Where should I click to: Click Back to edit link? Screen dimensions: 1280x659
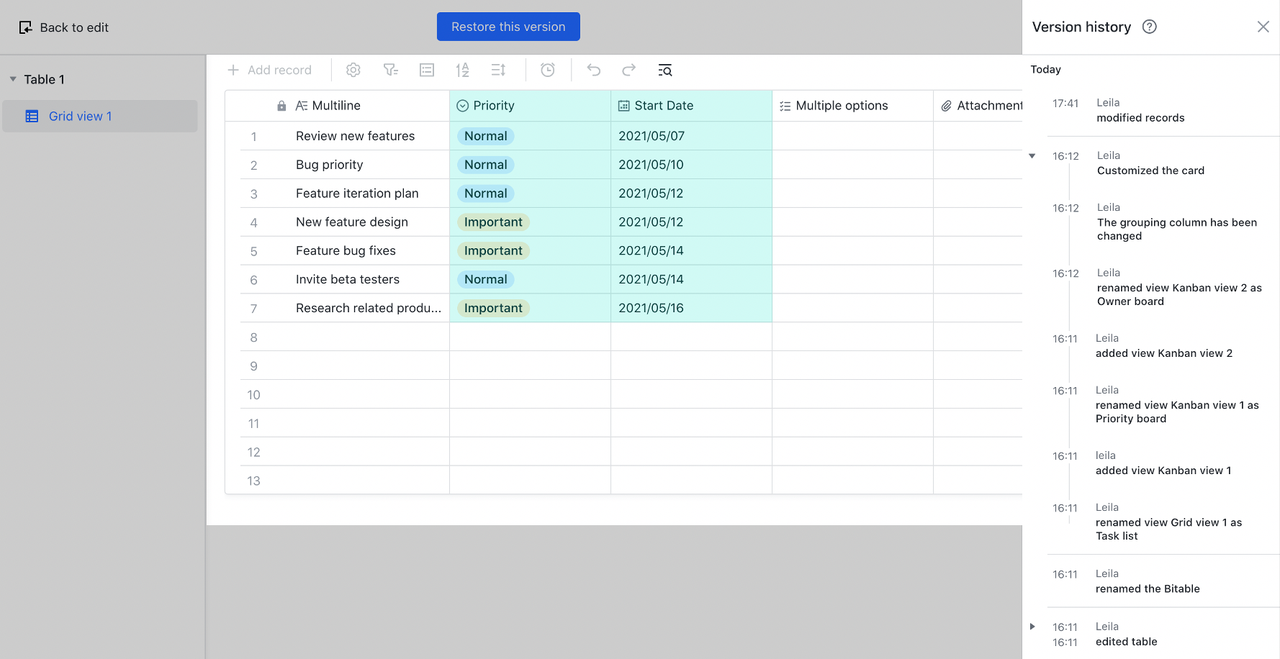pos(64,27)
